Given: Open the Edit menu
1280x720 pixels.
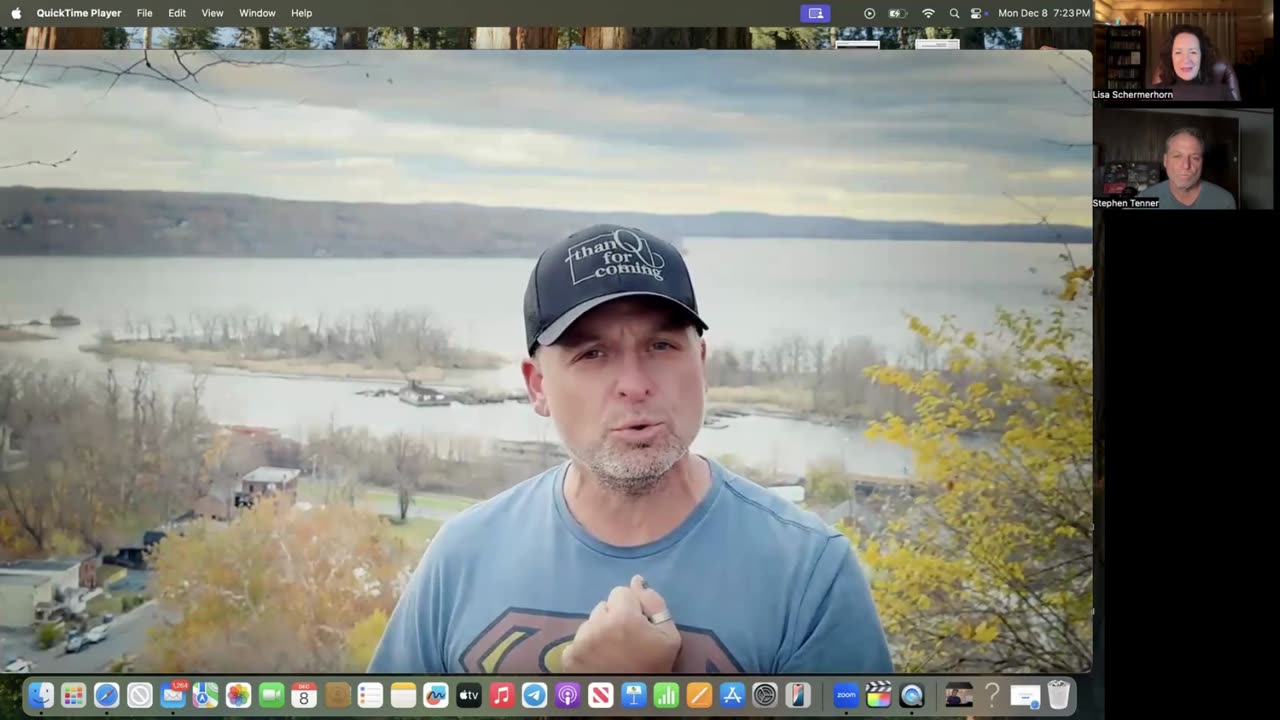Looking at the screenshot, I should click(x=177, y=13).
